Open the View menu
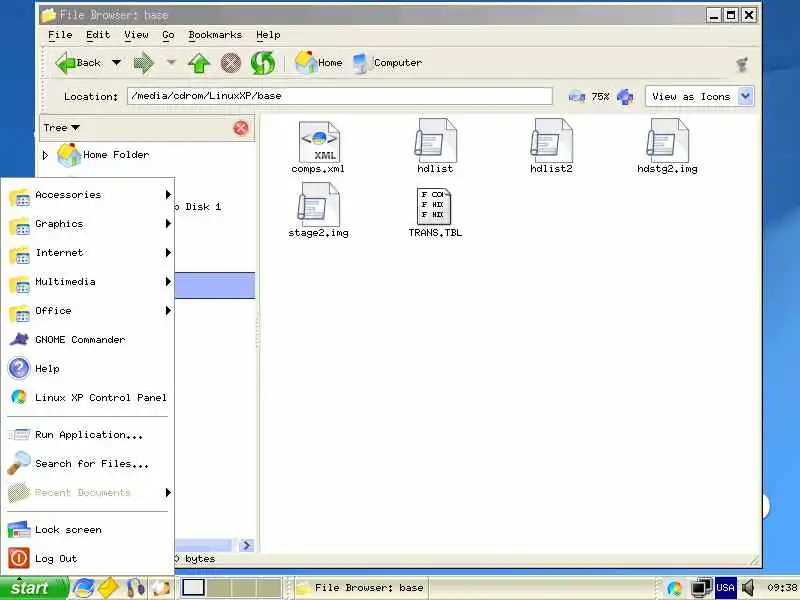The height and width of the screenshot is (600, 800). (136, 35)
